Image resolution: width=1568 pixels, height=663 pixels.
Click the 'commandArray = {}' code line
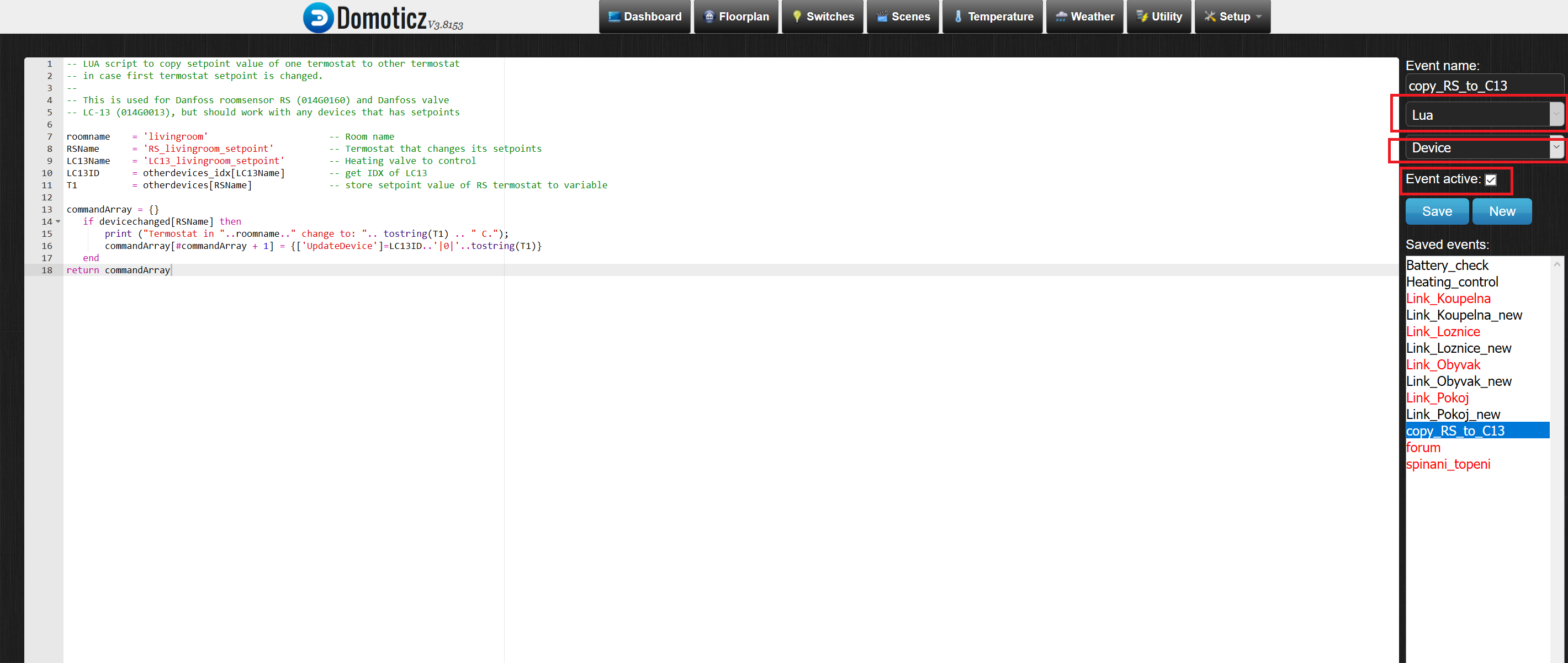click(113, 209)
